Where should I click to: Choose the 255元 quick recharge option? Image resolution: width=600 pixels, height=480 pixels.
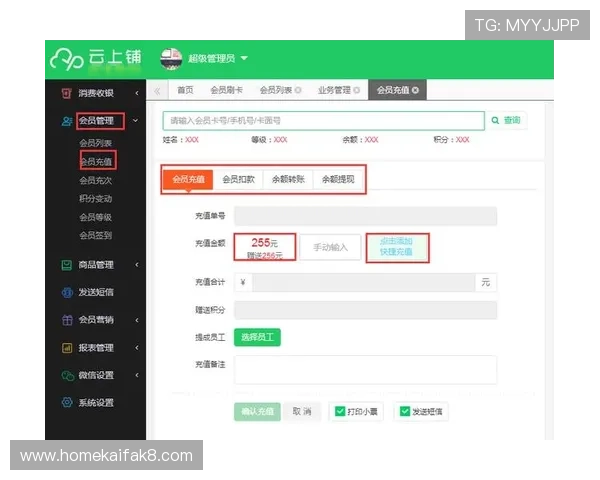click(x=265, y=247)
